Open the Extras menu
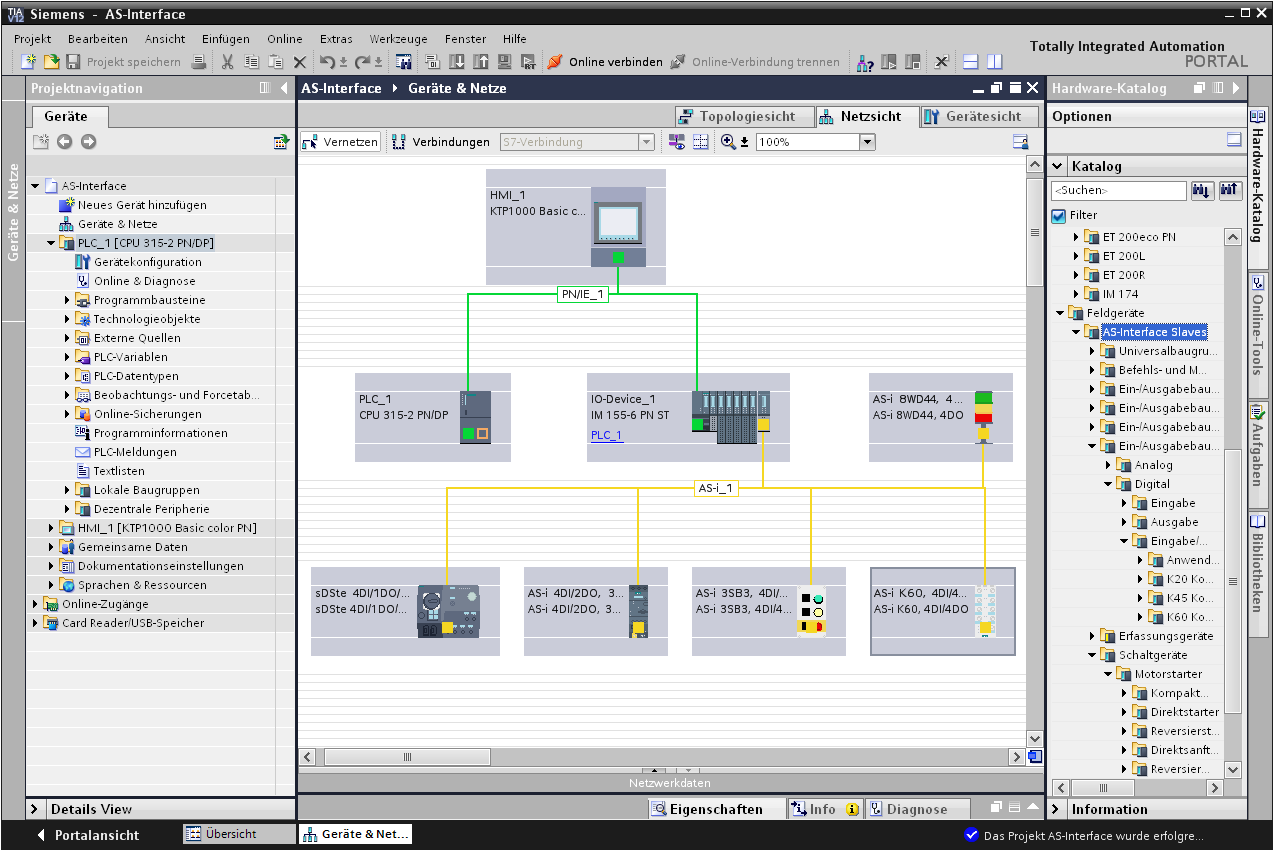 click(336, 39)
